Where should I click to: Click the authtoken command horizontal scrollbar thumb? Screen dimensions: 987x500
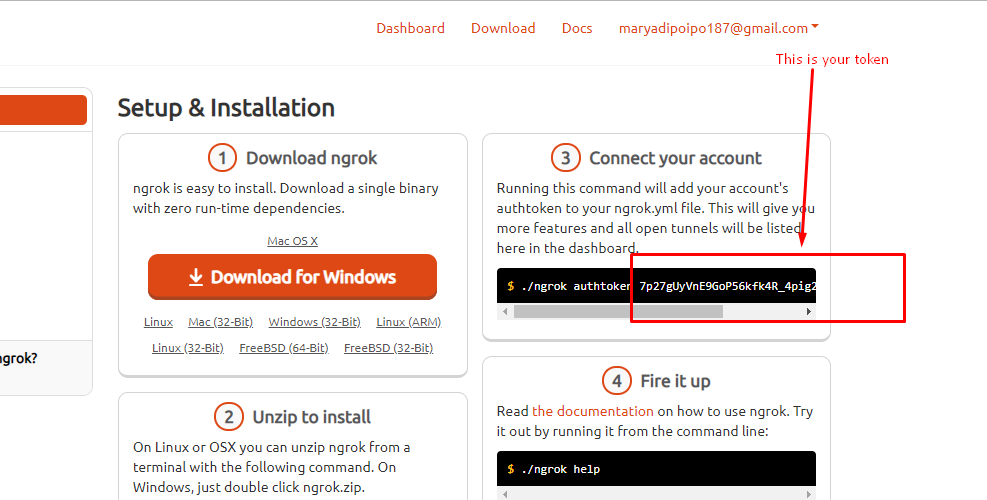618,311
